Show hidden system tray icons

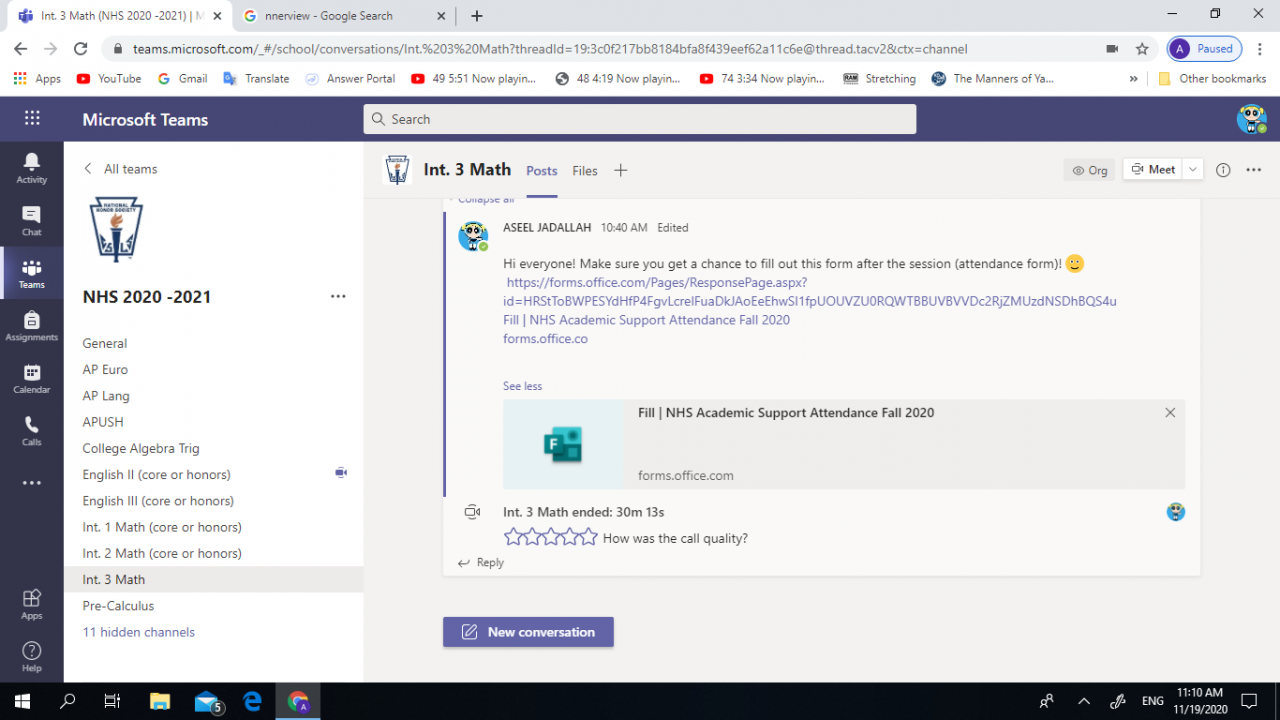tap(1083, 701)
